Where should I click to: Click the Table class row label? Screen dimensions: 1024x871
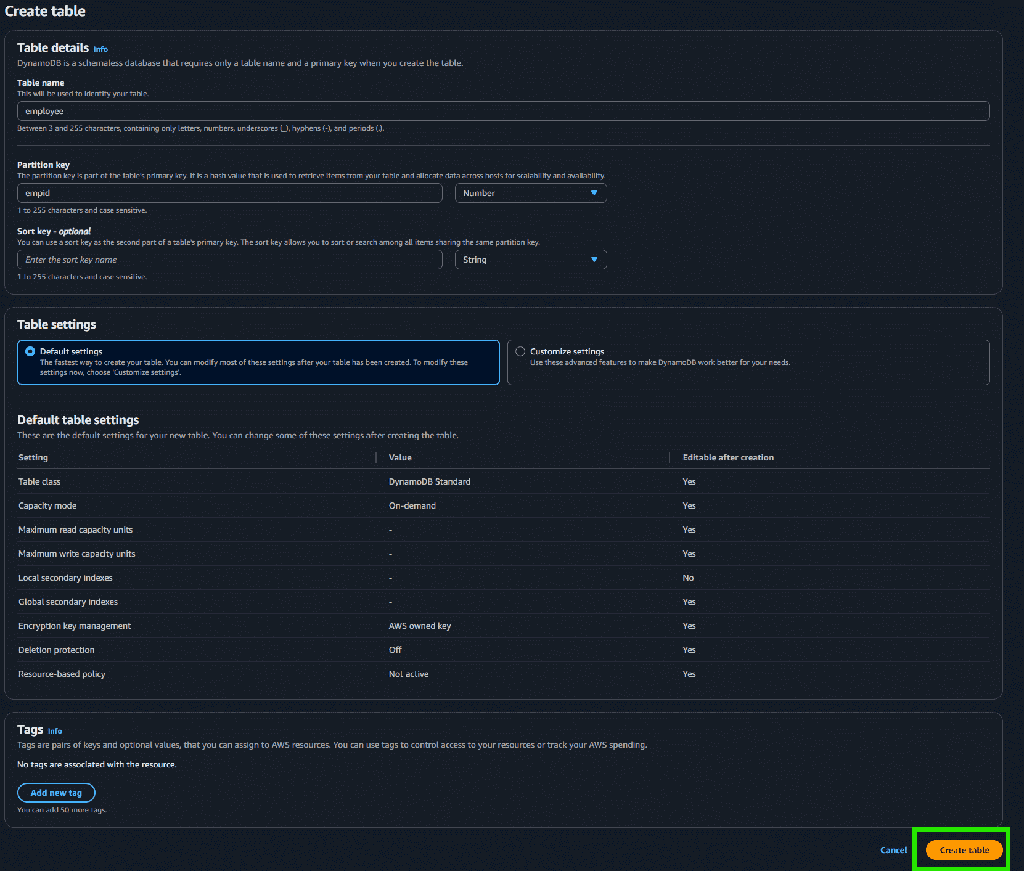coord(39,482)
